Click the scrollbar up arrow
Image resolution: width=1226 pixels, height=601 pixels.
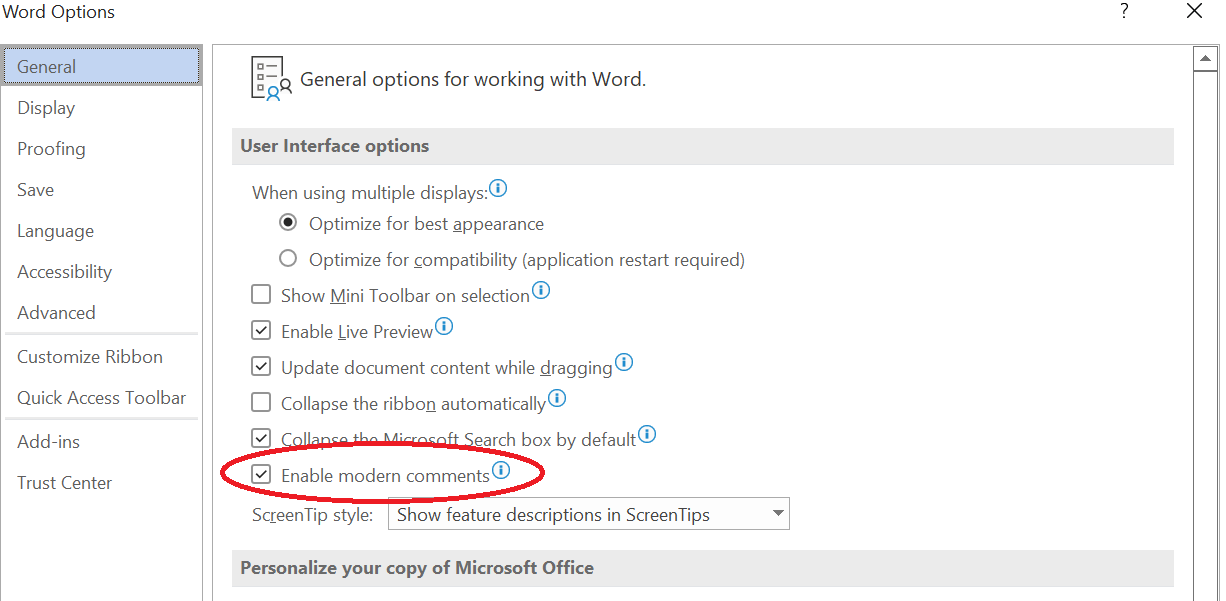(x=1205, y=60)
